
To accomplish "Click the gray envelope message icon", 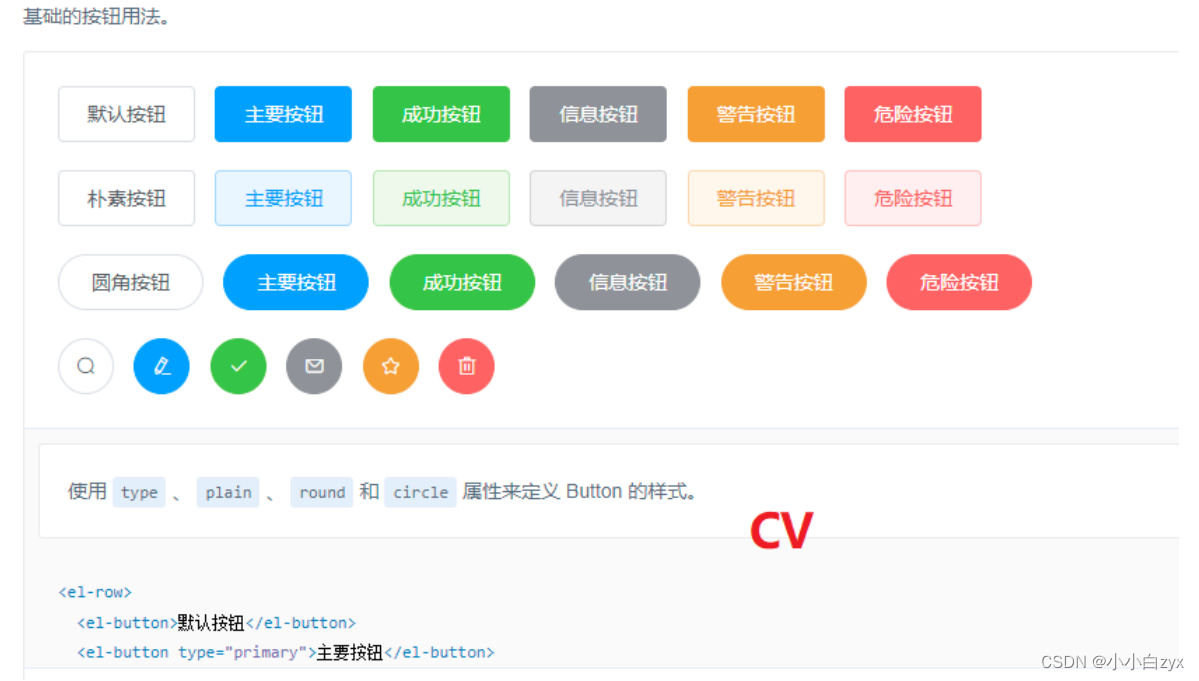I will coord(314,366).
